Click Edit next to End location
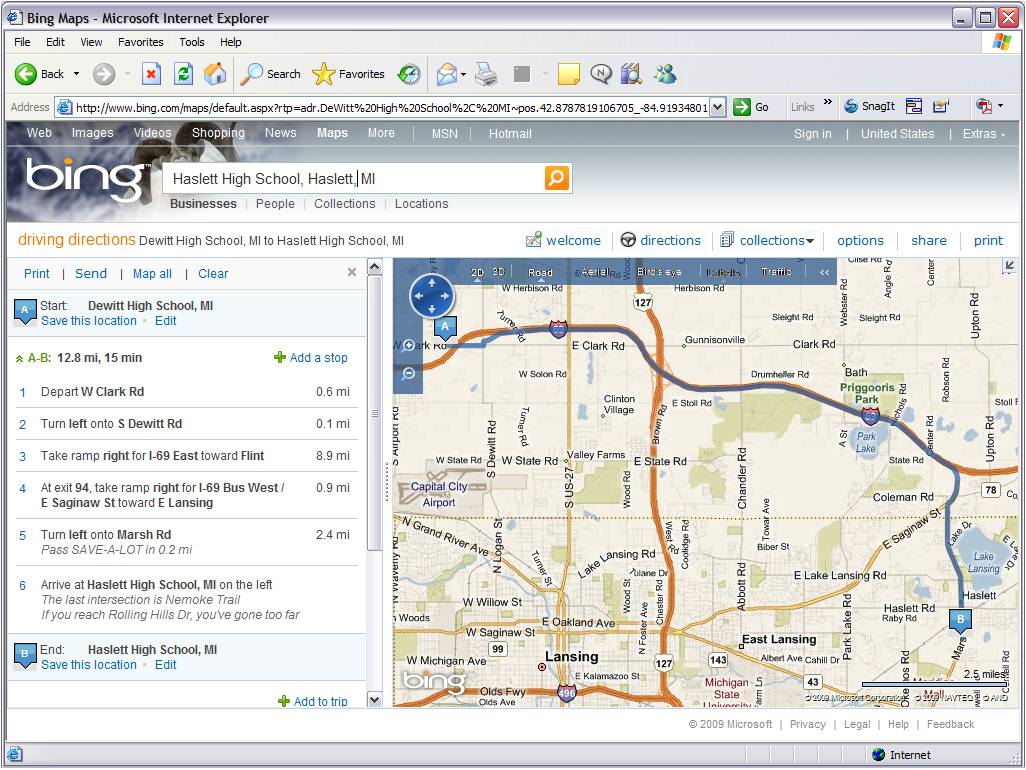 [x=166, y=665]
